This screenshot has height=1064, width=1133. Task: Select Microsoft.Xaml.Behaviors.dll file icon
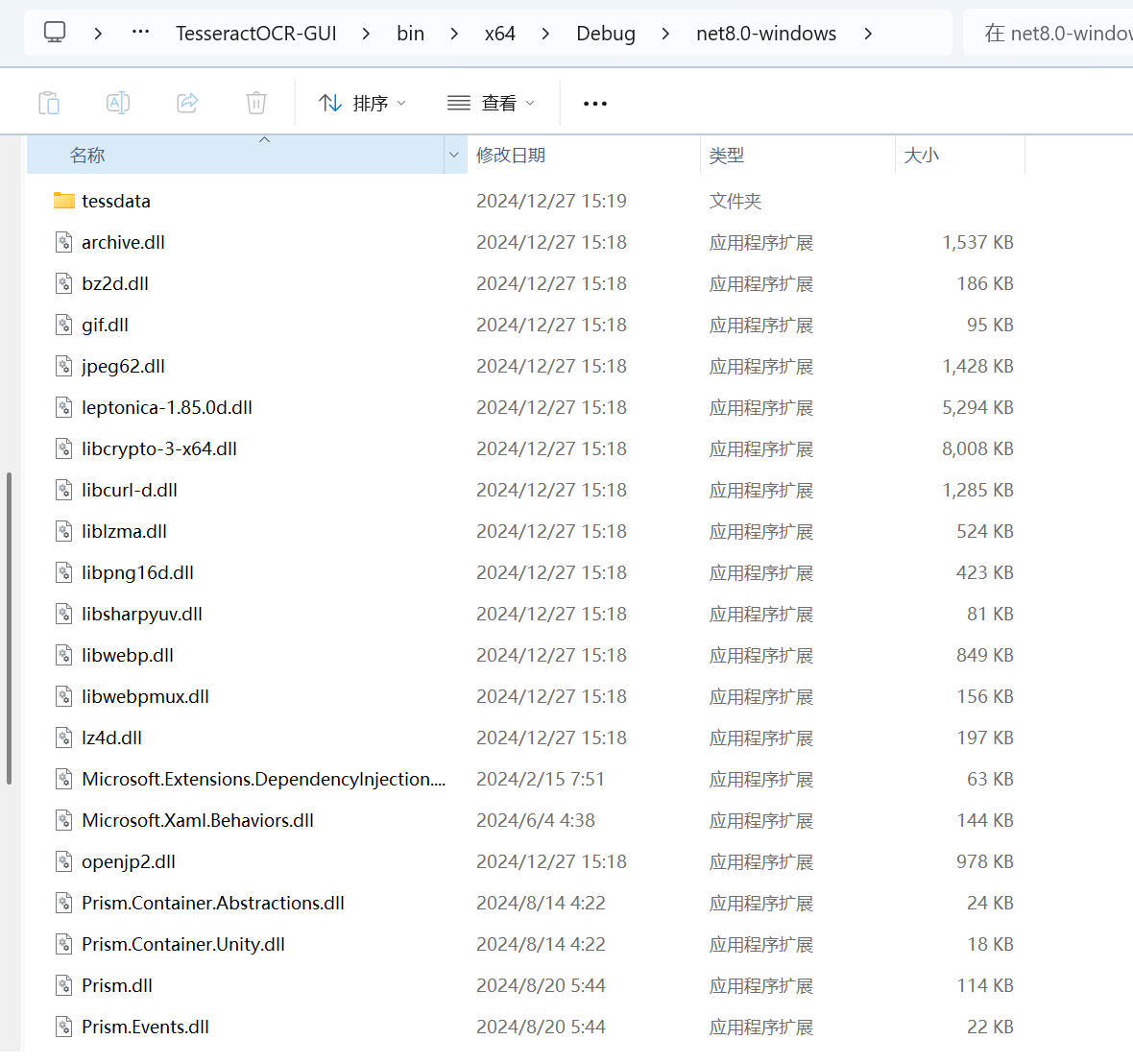[x=64, y=820]
